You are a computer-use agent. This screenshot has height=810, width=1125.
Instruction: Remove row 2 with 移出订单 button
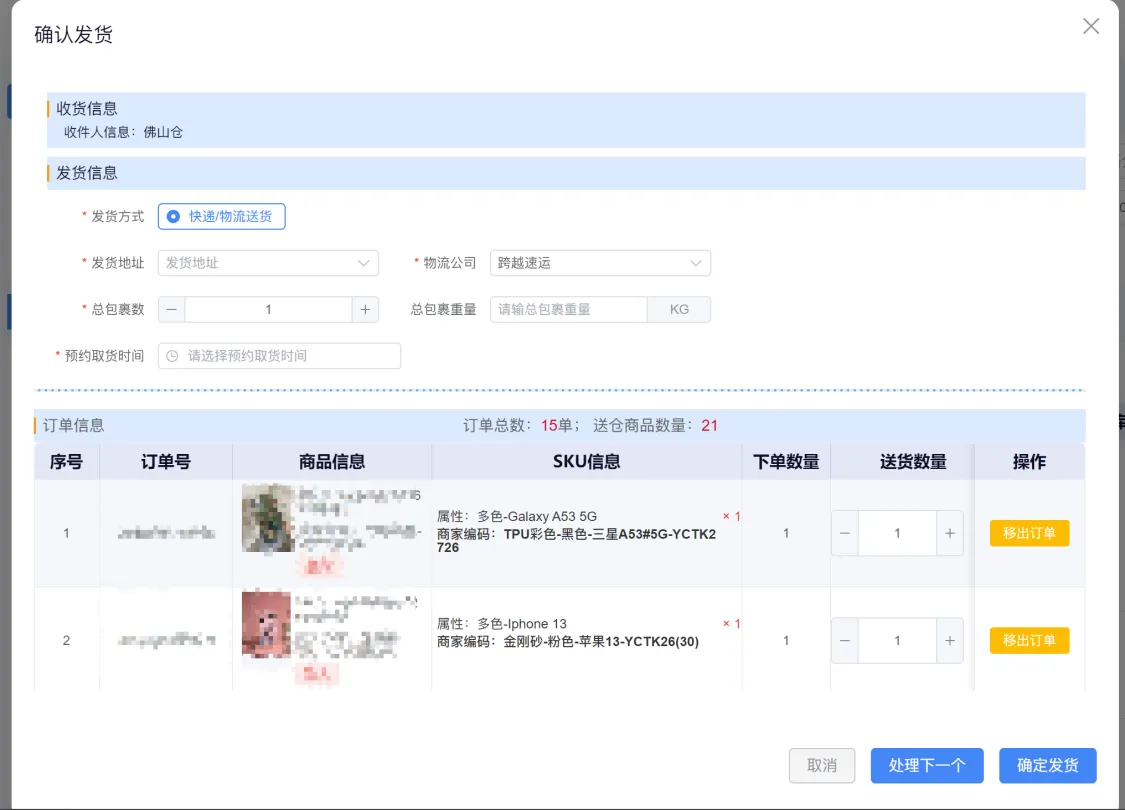coord(1029,641)
